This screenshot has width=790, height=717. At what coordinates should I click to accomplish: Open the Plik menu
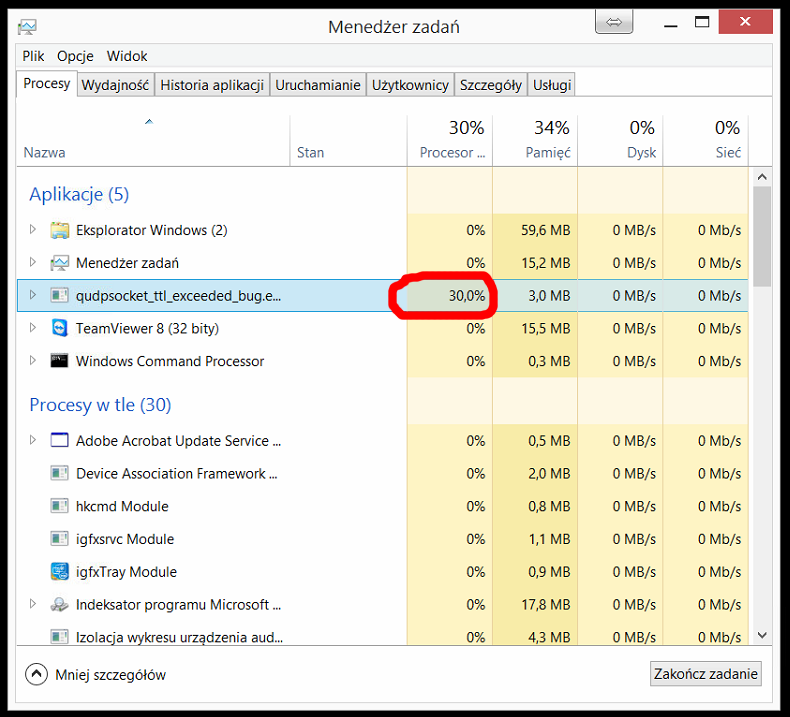34,57
